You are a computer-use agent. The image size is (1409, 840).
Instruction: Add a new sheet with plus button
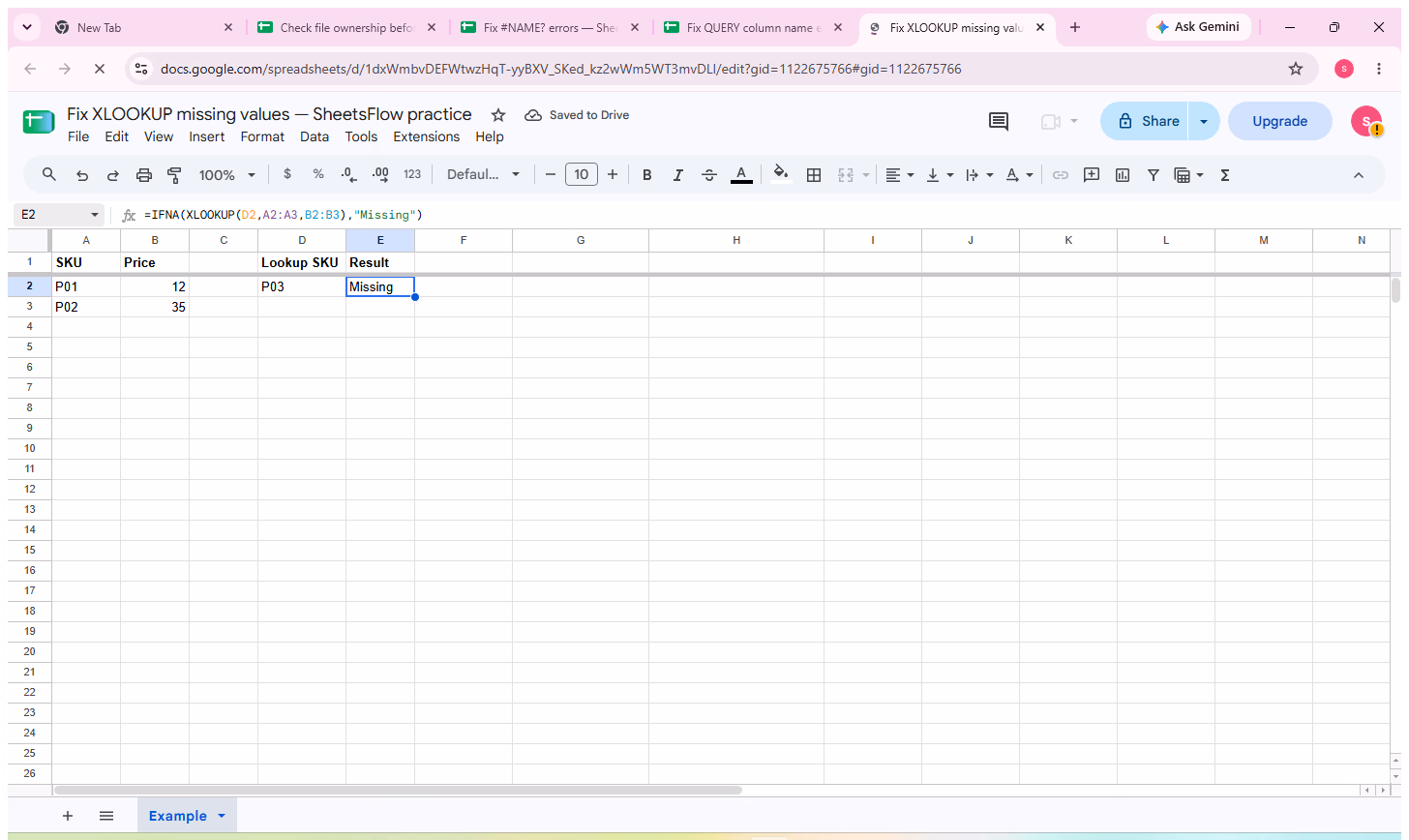(x=68, y=816)
